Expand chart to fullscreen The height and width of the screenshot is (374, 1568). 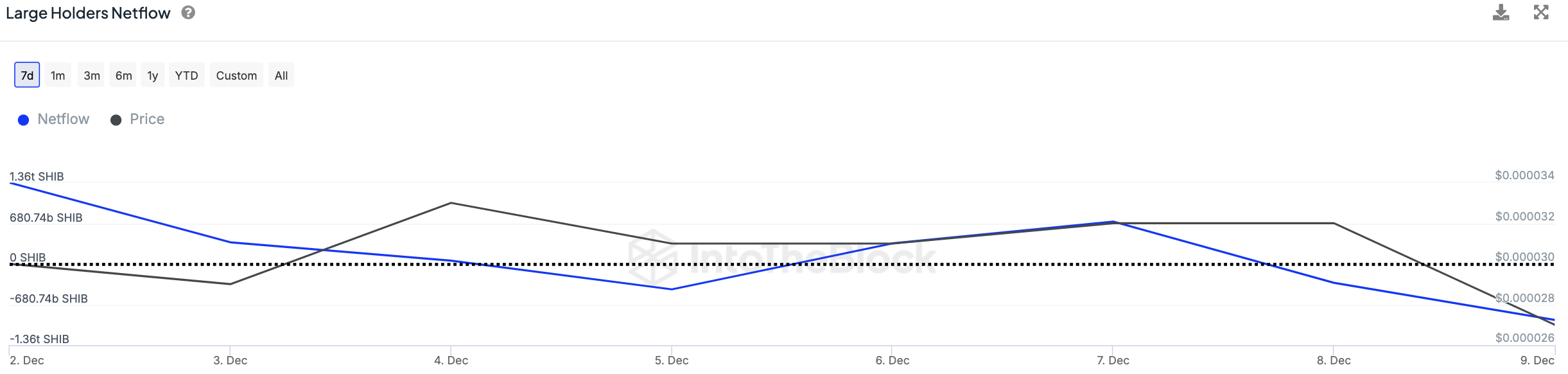[x=1541, y=13]
